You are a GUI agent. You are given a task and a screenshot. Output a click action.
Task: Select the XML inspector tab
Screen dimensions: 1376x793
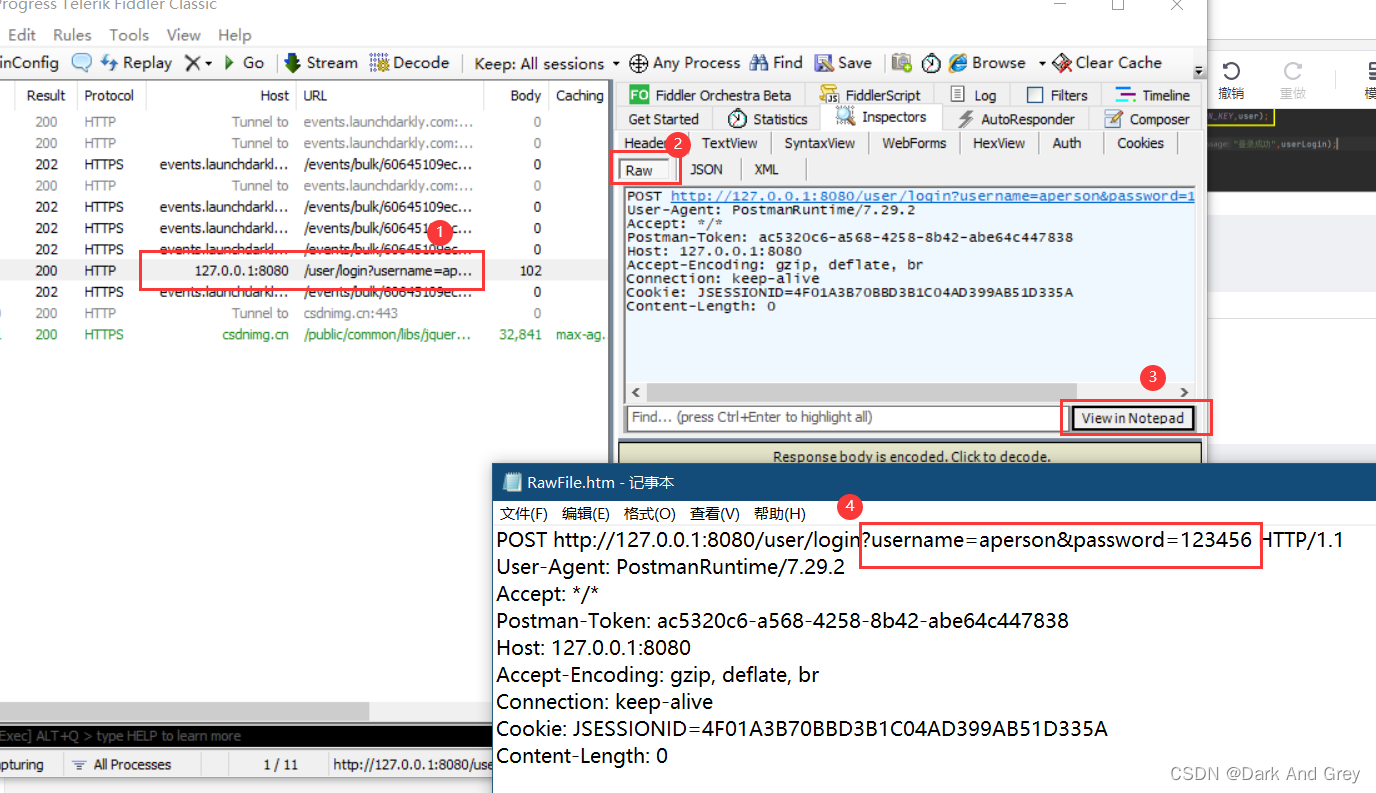click(x=766, y=170)
